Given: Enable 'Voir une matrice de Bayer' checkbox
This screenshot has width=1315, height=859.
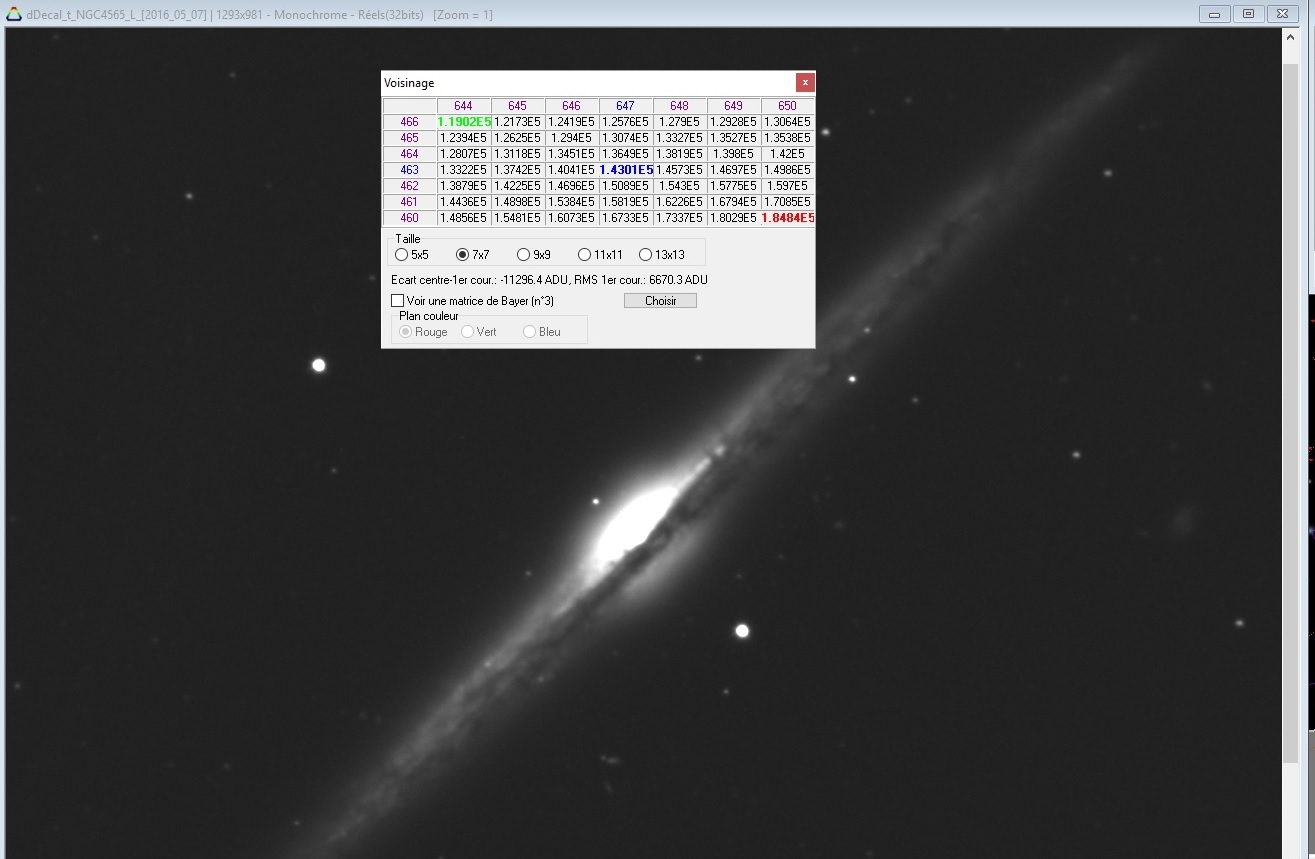Looking at the screenshot, I should click(397, 301).
